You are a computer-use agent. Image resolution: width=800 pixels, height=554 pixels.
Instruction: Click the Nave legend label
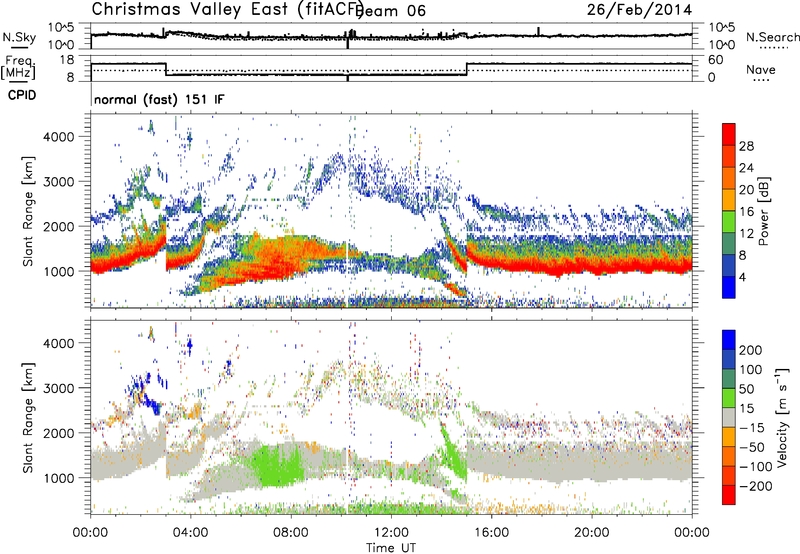[x=761, y=69]
